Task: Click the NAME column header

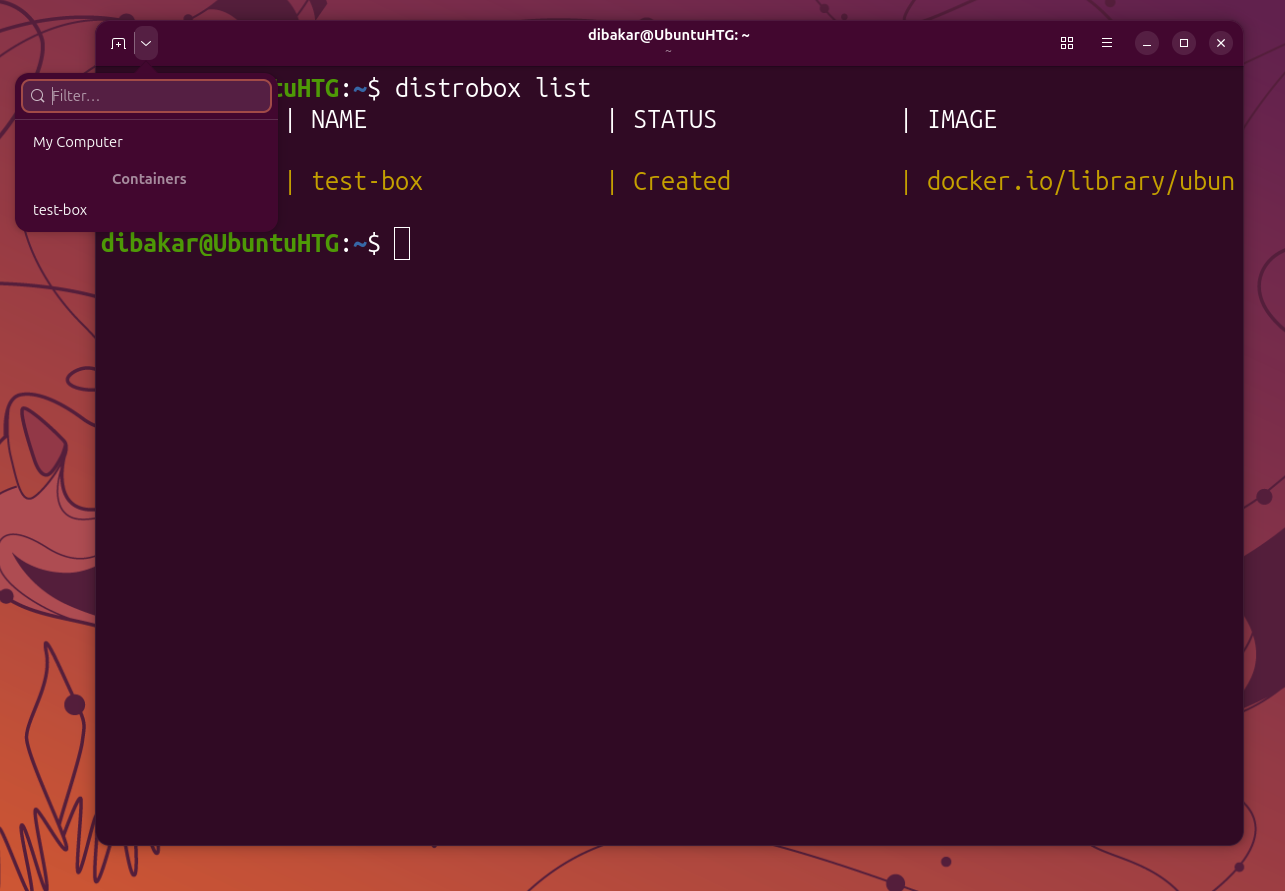Action: [x=339, y=120]
